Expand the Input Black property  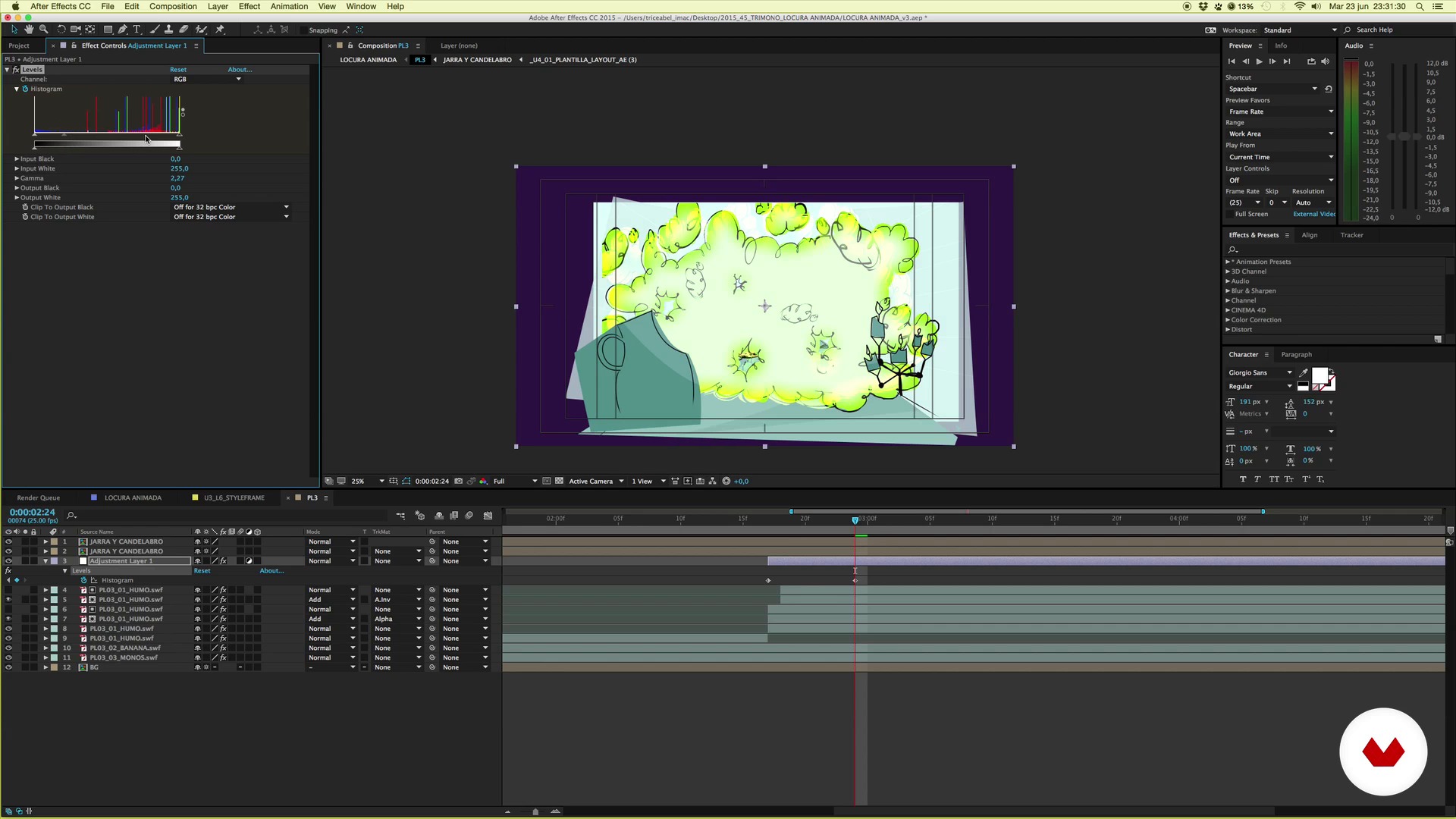[x=17, y=159]
